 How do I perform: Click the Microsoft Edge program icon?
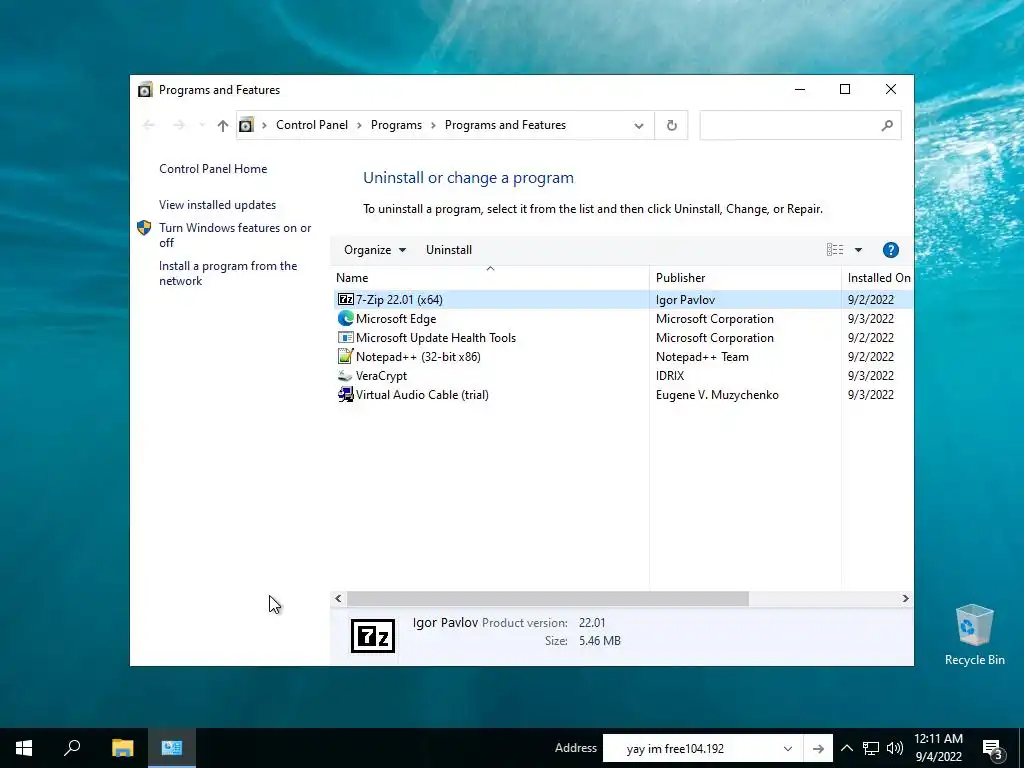click(x=345, y=319)
